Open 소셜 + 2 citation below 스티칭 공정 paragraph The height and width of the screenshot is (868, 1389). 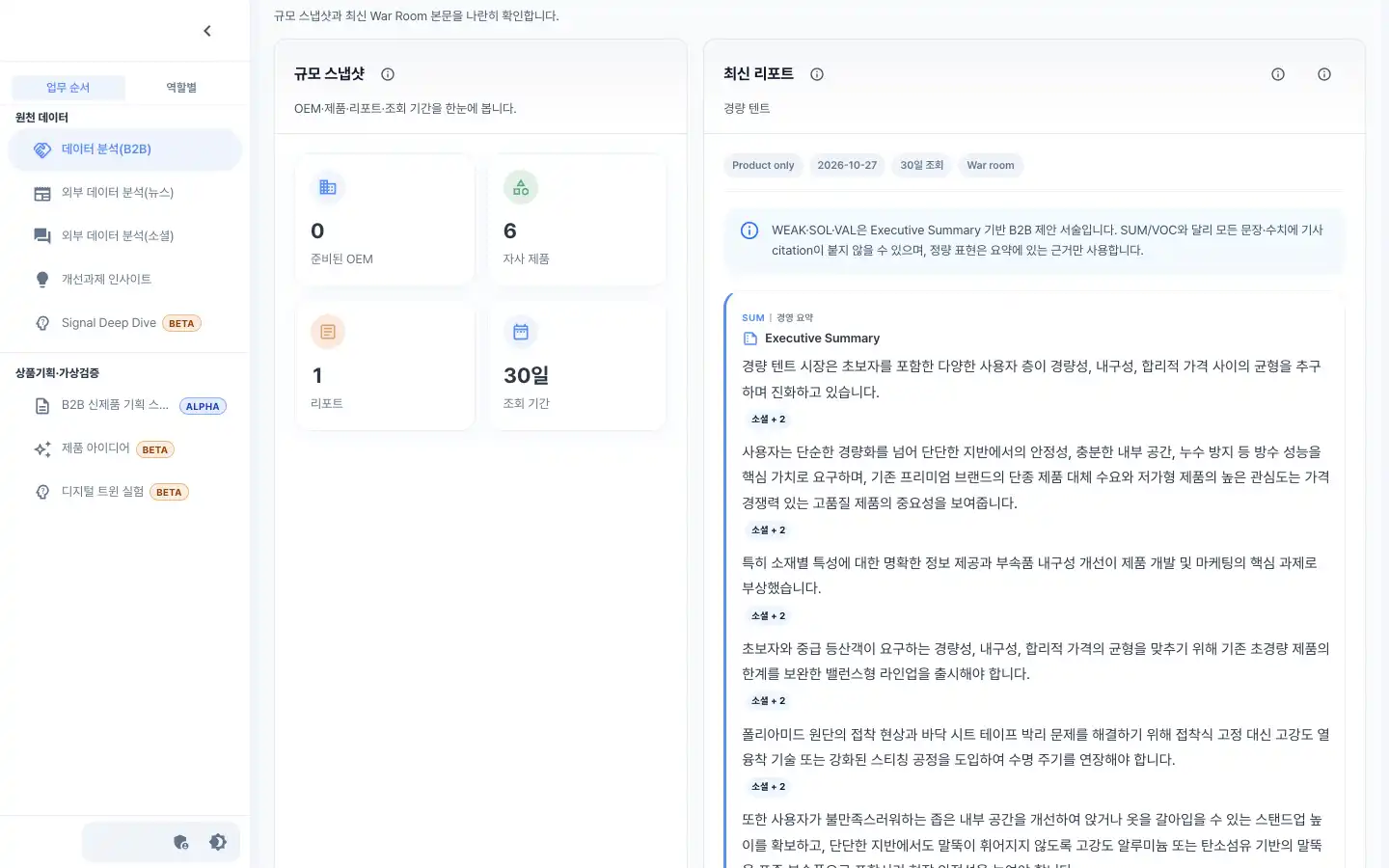pyautogui.click(x=769, y=787)
